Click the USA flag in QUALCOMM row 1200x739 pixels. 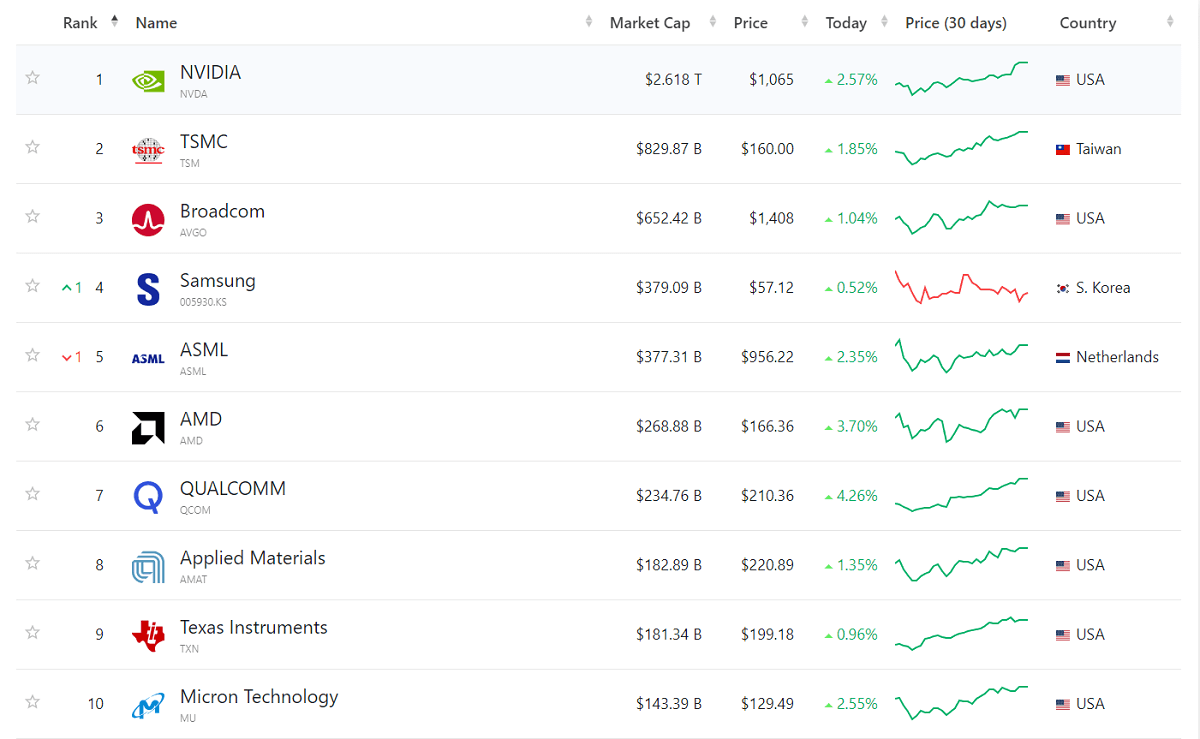1063,496
